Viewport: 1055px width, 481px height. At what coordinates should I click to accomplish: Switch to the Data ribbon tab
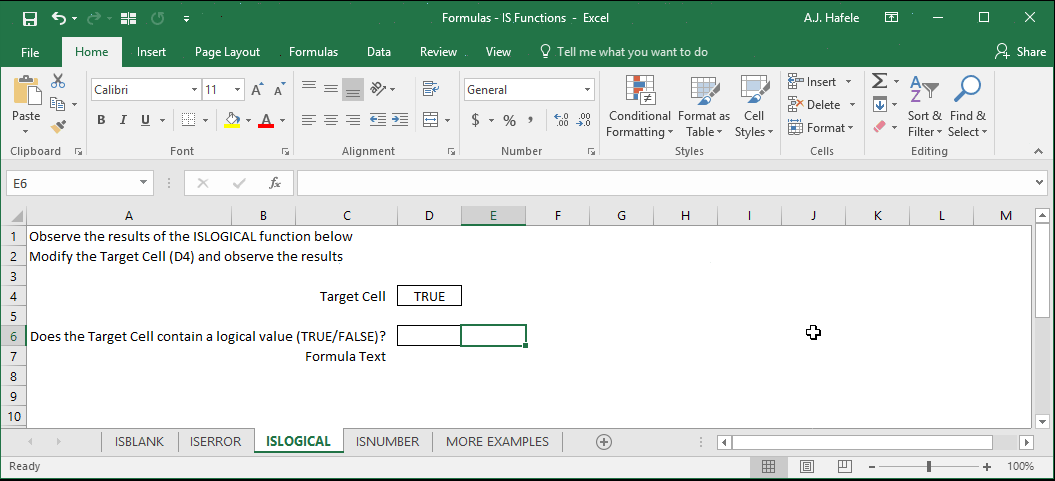[x=379, y=52]
